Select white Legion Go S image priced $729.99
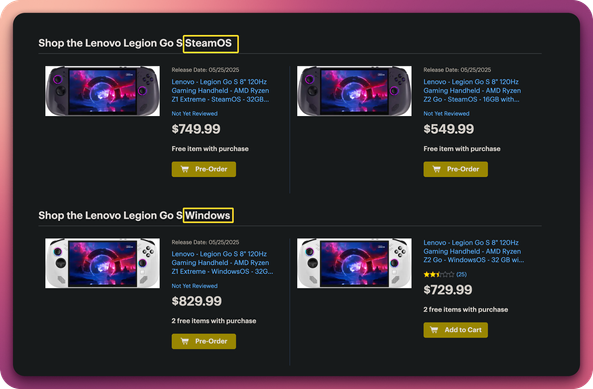The width and height of the screenshot is (593, 389). click(354, 263)
